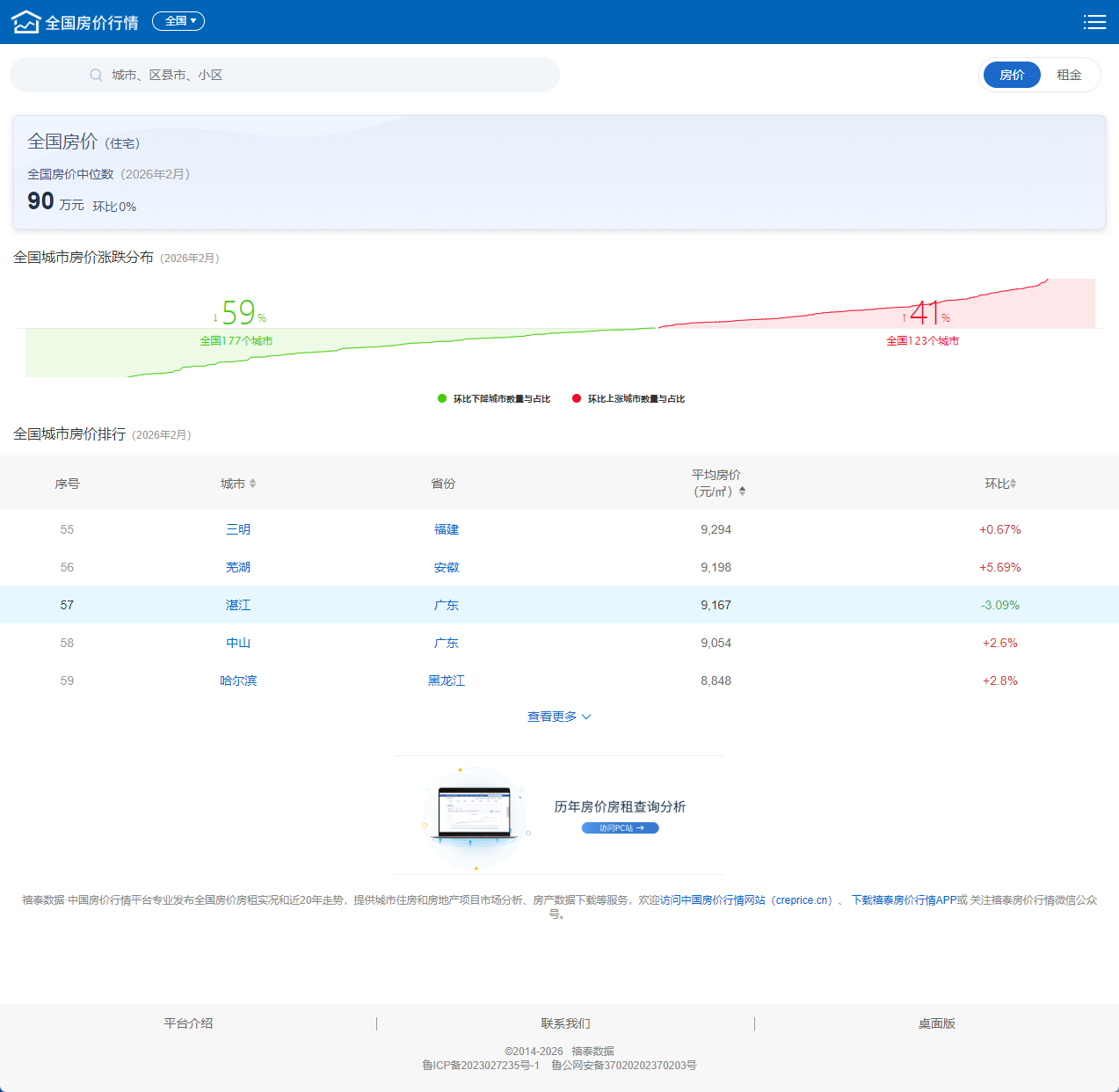The width and height of the screenshot is (1119, 1092).
Task: Select the 房价 price view
Action: coord(1012,75)
